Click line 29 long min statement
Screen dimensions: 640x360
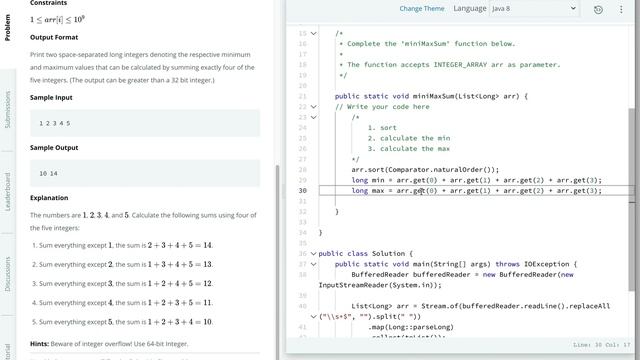coord(476,180)
